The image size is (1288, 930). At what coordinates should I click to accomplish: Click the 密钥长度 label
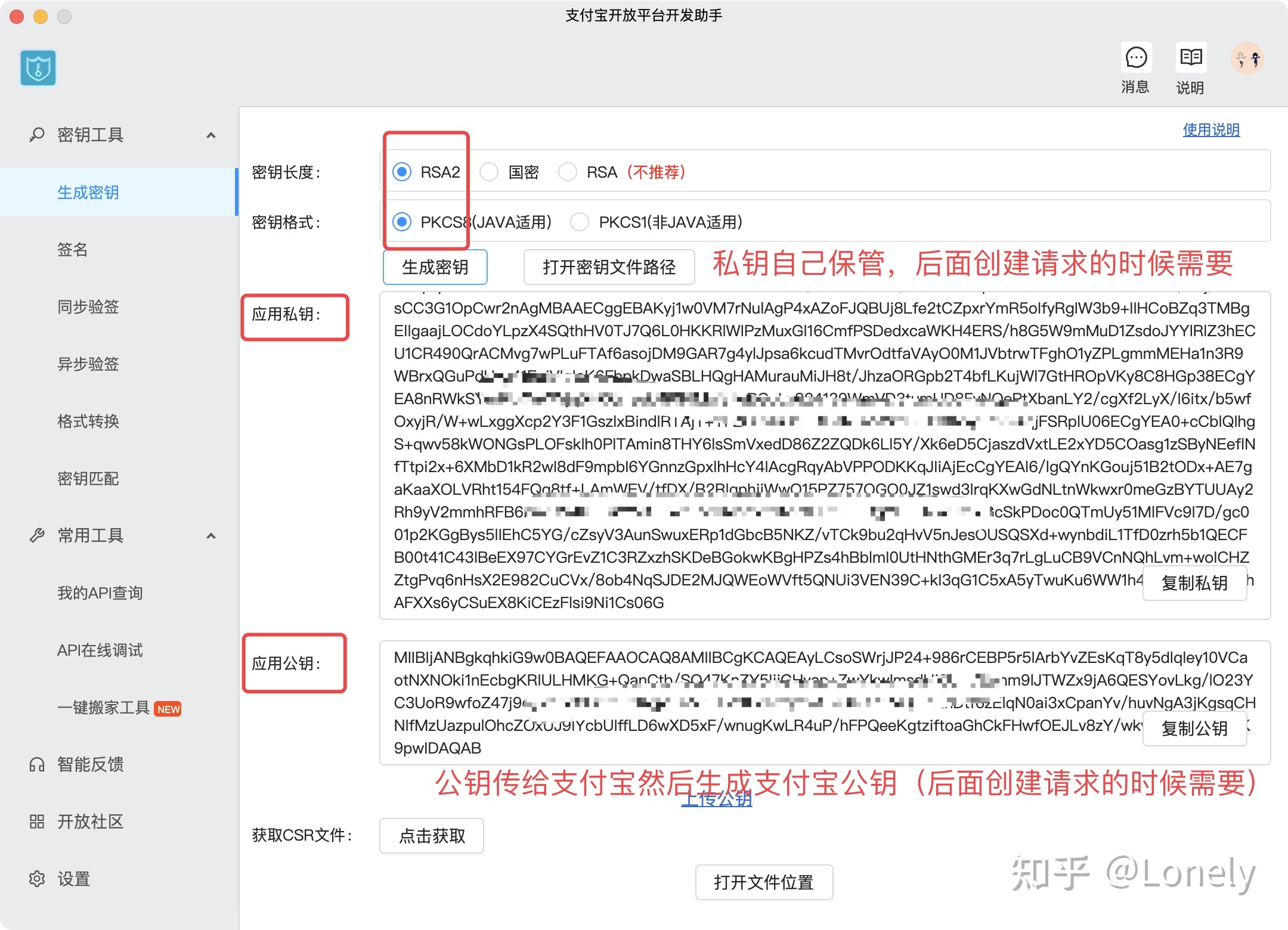click(x=286, y=173)
